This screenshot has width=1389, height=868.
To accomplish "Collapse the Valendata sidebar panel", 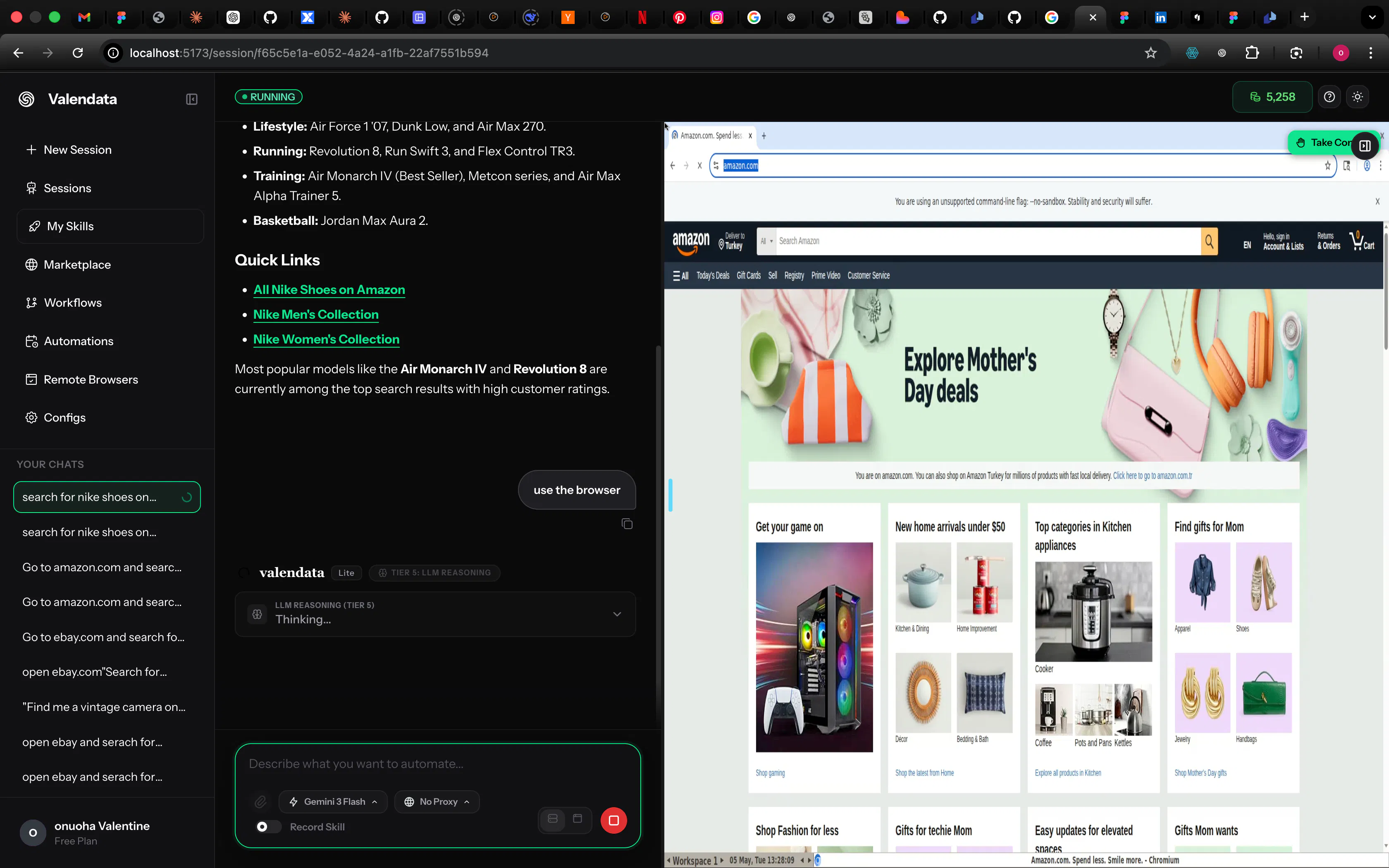I will pyautogui.click(x=192, y=99).
